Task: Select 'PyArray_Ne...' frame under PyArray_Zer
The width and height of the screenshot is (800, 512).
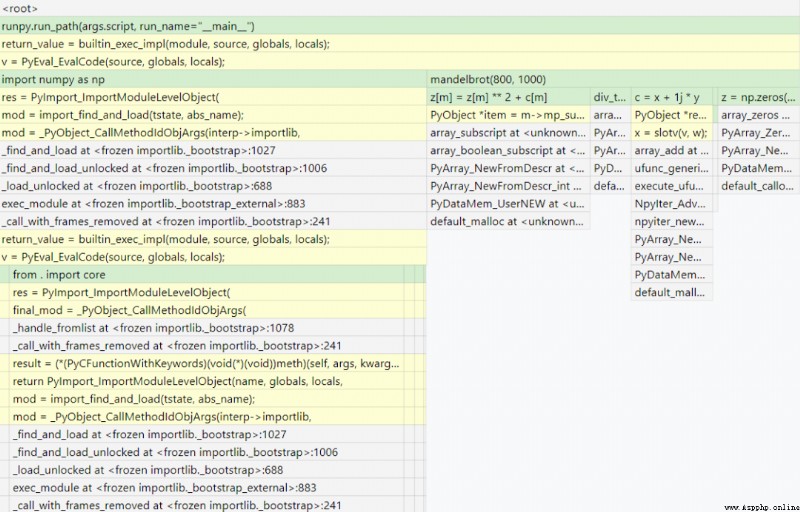Action: [759, 150]
